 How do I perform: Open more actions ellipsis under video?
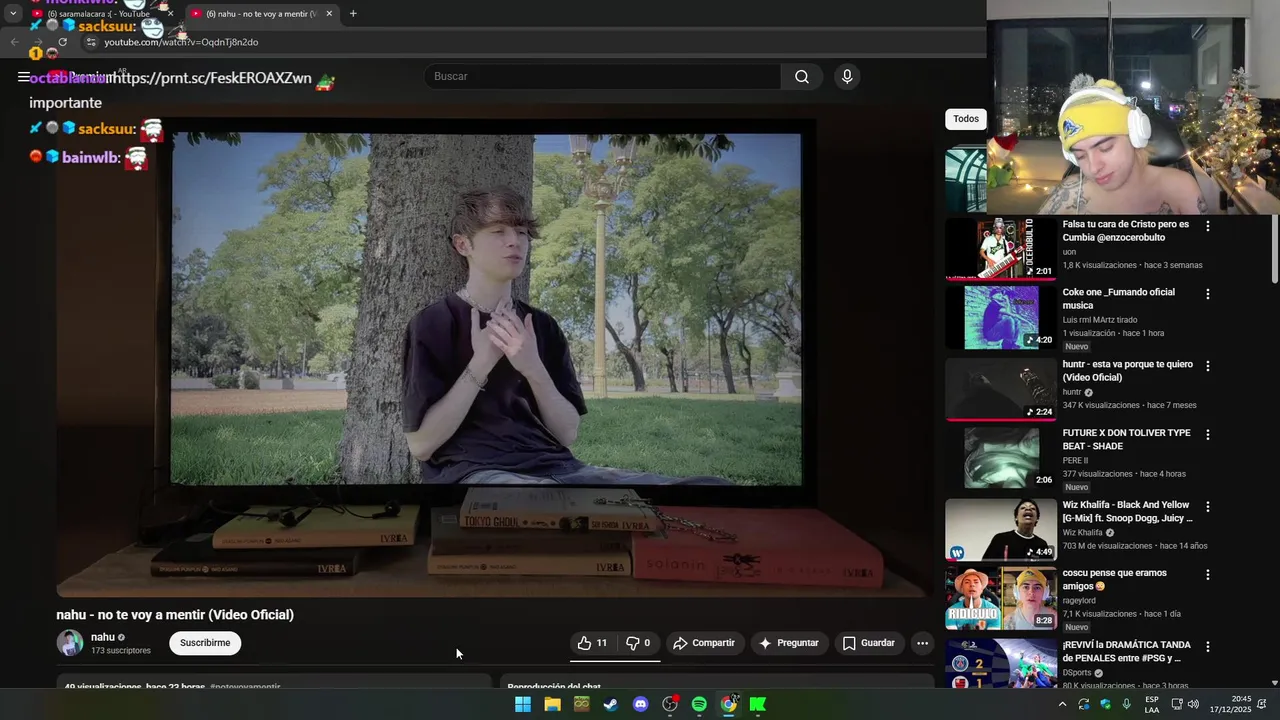(923, 643)
